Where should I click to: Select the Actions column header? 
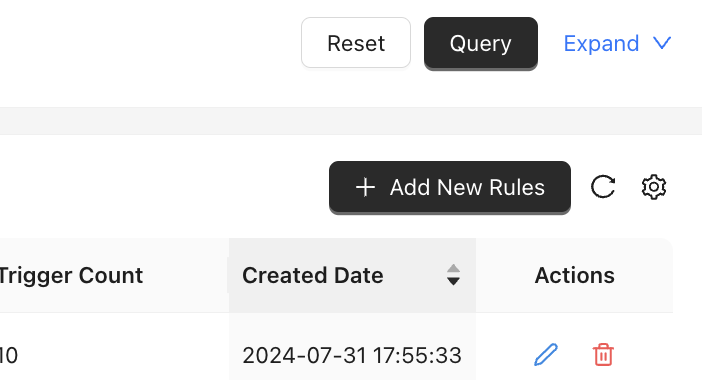(574, 275)
